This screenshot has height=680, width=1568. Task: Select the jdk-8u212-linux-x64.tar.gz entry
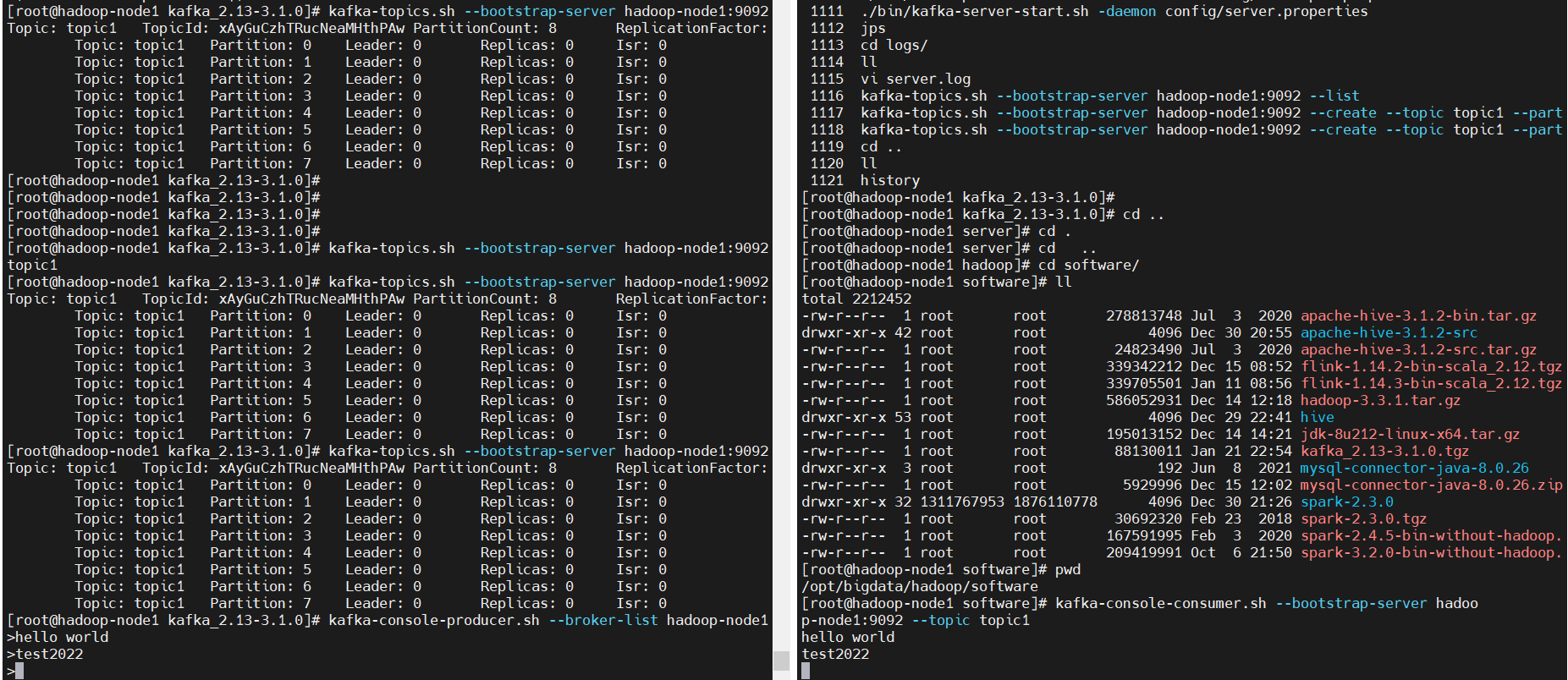click(x=1410, y=434)
